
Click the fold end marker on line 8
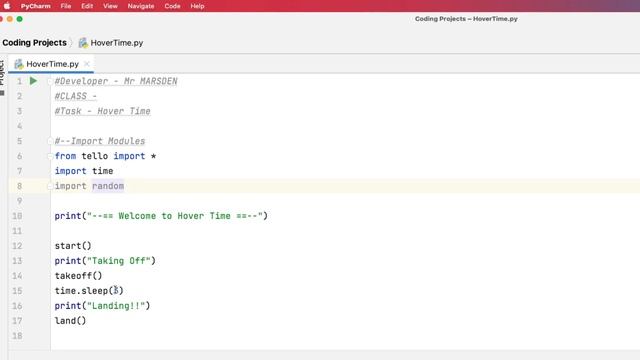(x=50, y=186)
